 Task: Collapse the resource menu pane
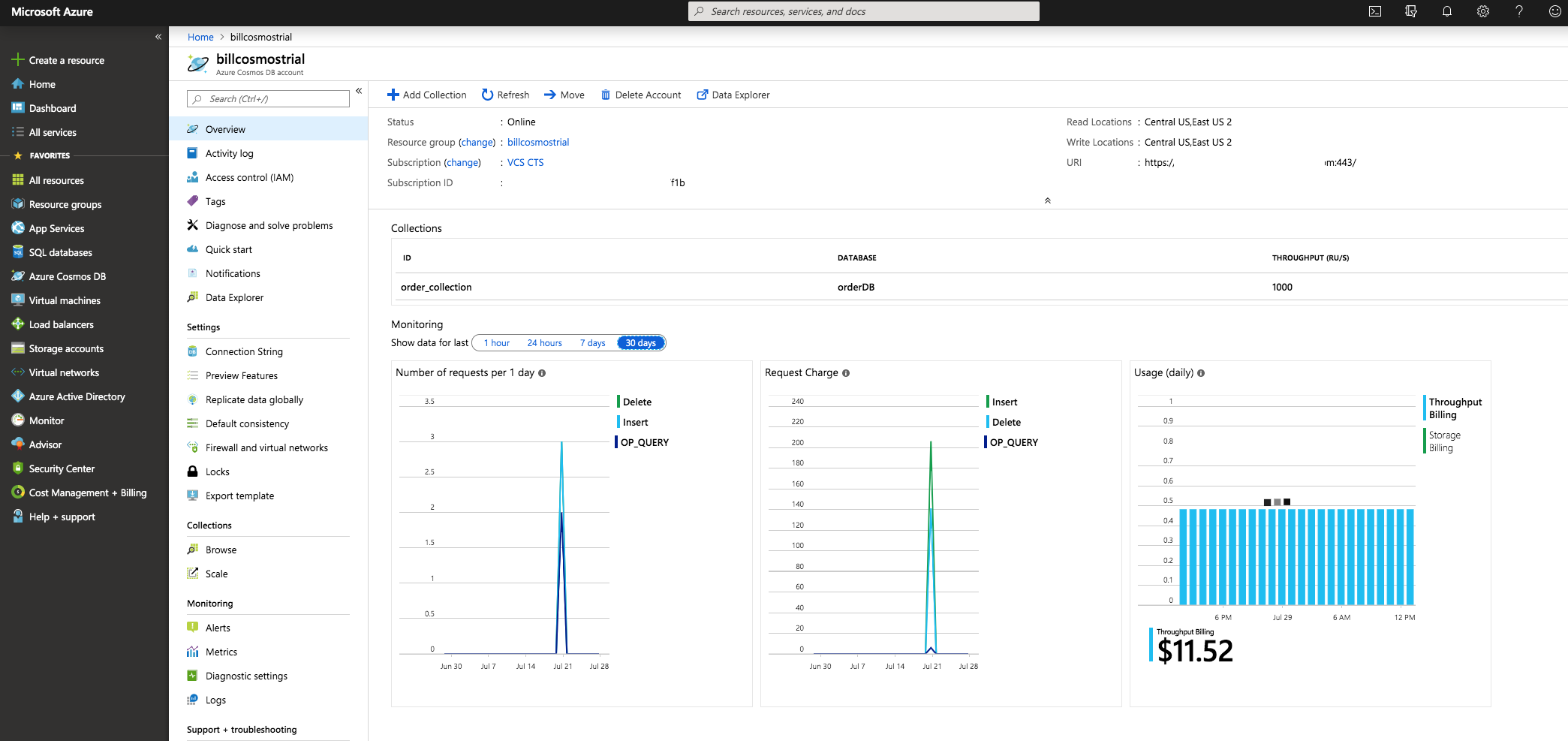[359, 91]
